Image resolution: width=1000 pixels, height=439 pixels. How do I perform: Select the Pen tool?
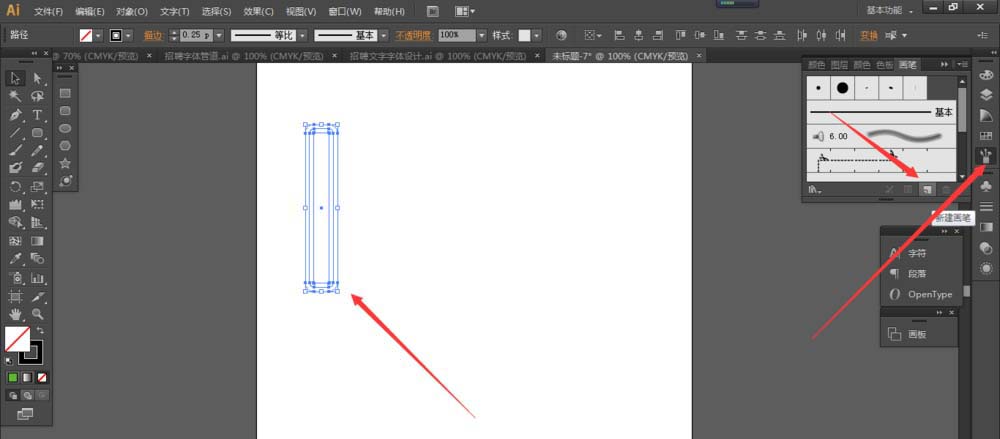(15, 115)
